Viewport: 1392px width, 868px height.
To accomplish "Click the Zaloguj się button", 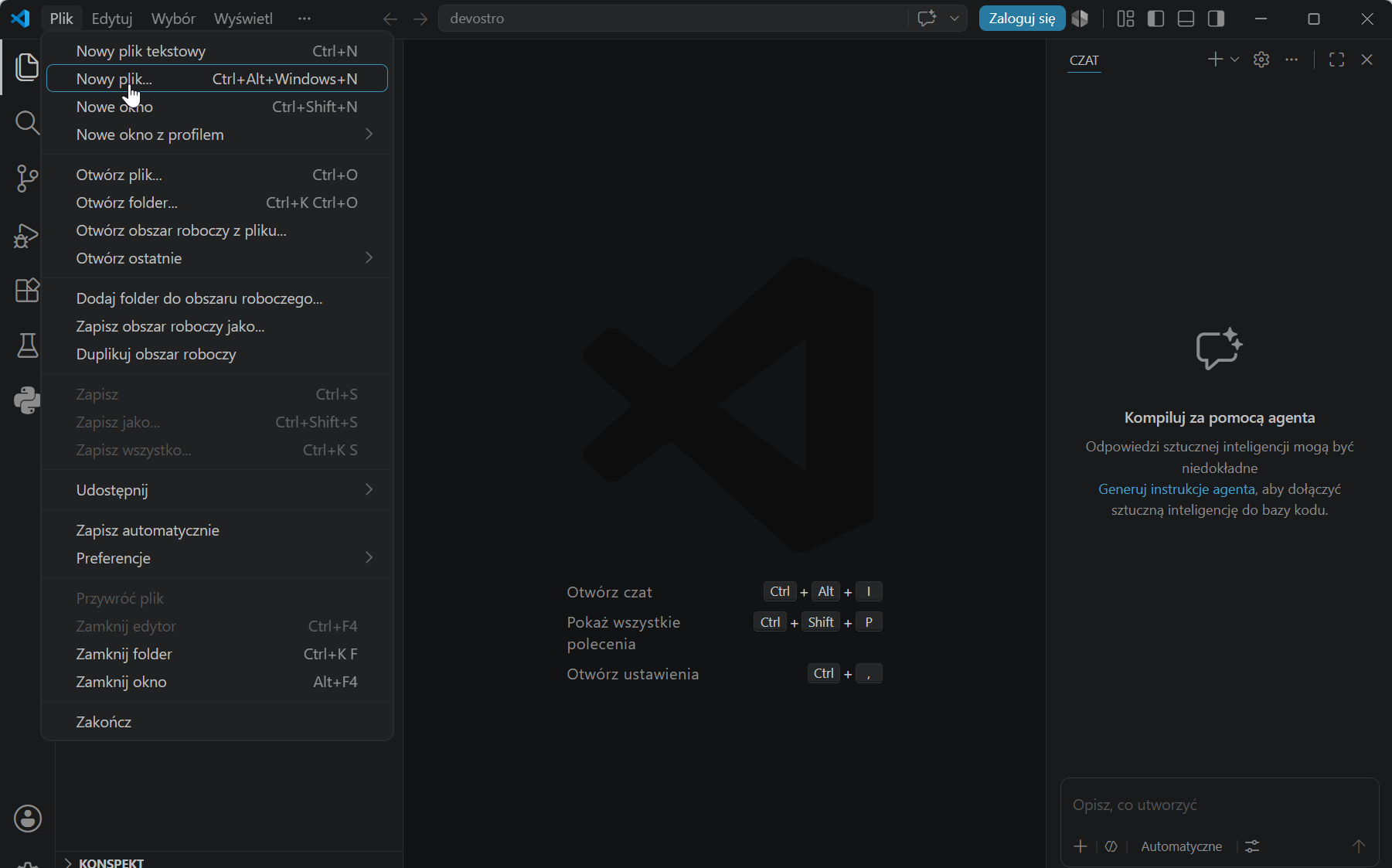I will tap(1022, 19).
